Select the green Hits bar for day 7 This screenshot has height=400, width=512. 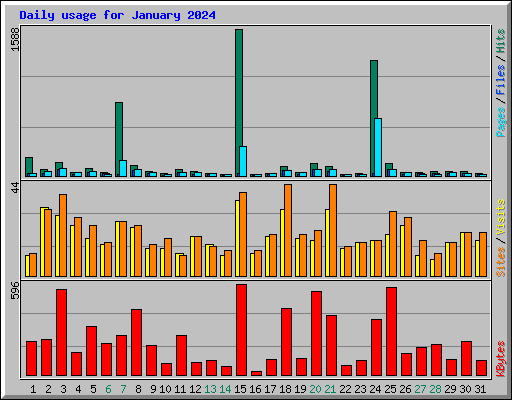point(119,139)
